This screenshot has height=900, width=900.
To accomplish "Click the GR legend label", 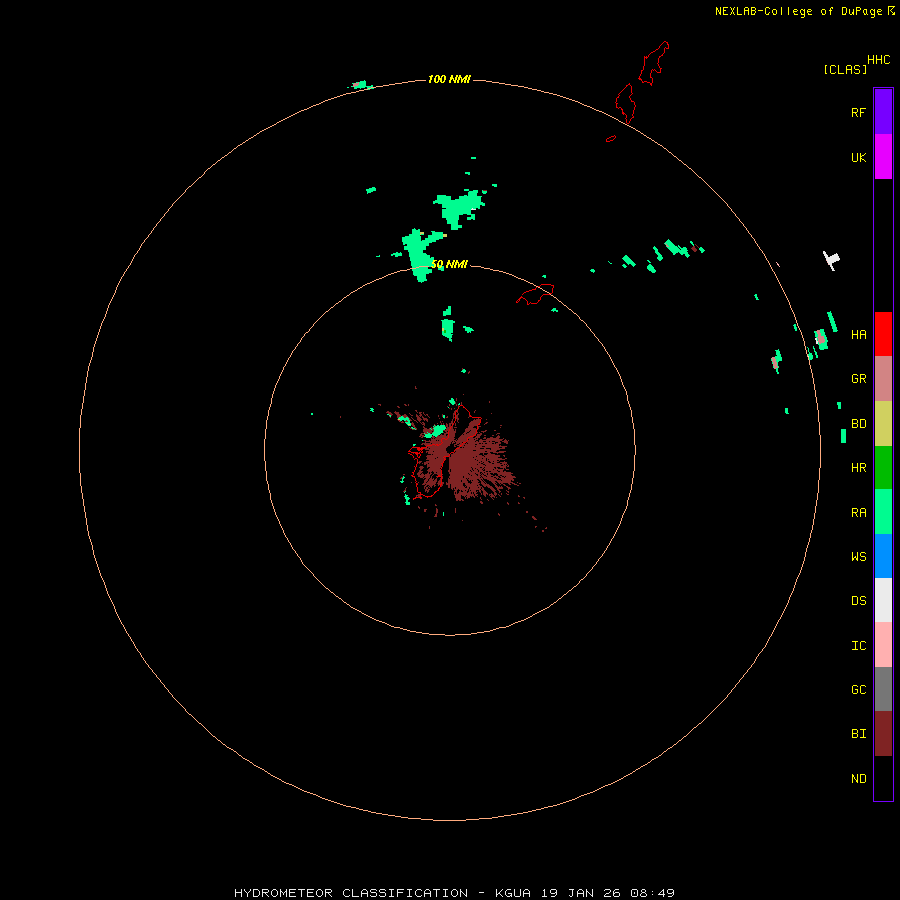I will pos(858,379).
